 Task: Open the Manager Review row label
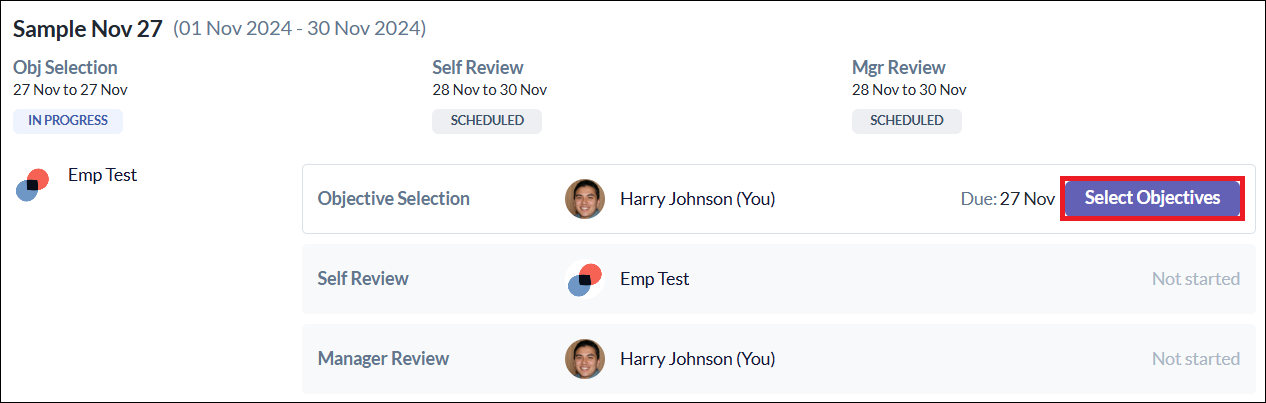[x=383, y=358]
